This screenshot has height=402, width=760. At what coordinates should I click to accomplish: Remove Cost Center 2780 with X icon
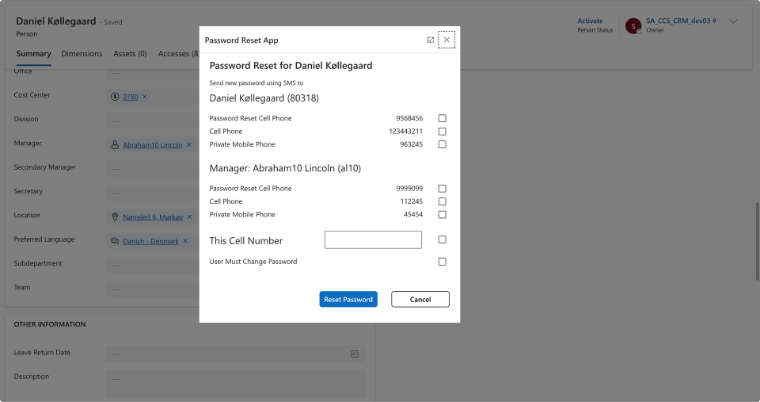pos(144,96)
